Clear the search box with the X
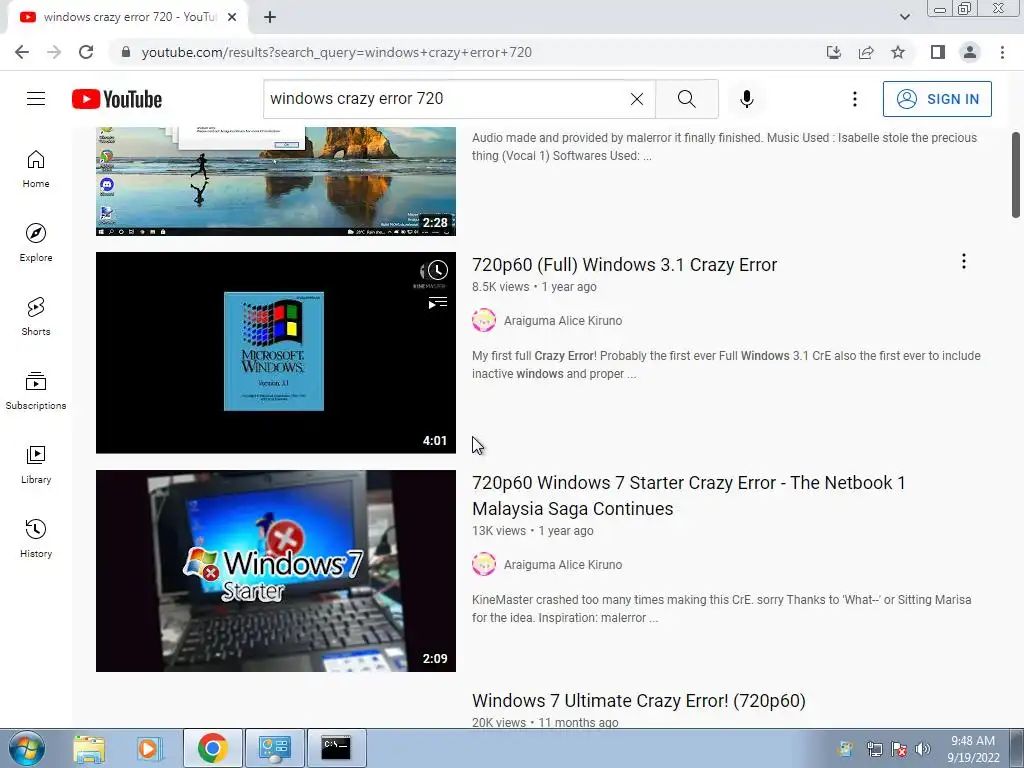 (x=637, y=99)
